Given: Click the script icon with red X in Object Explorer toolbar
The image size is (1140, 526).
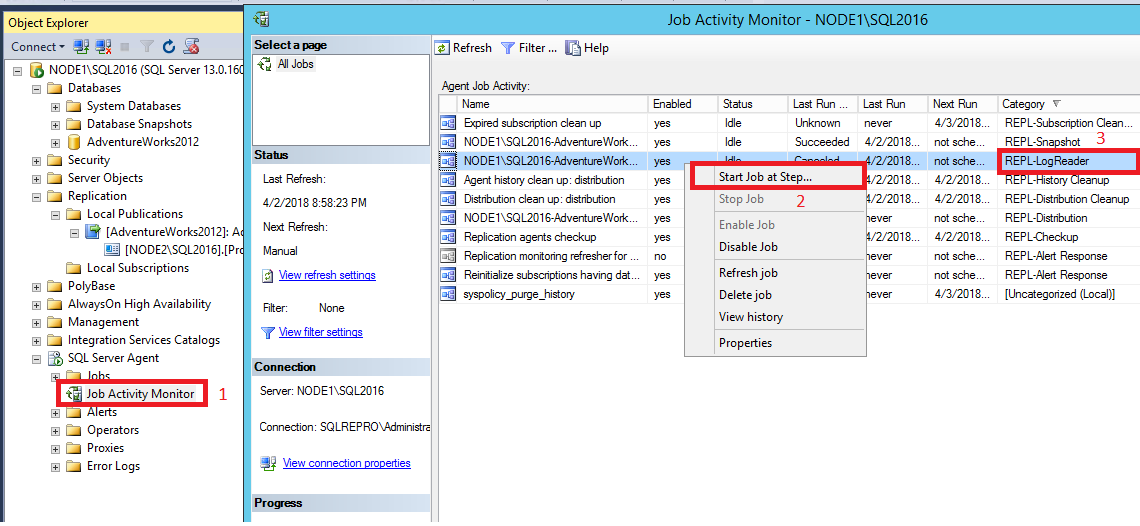Looking at the screenshot, I should [x=191, y=47].
